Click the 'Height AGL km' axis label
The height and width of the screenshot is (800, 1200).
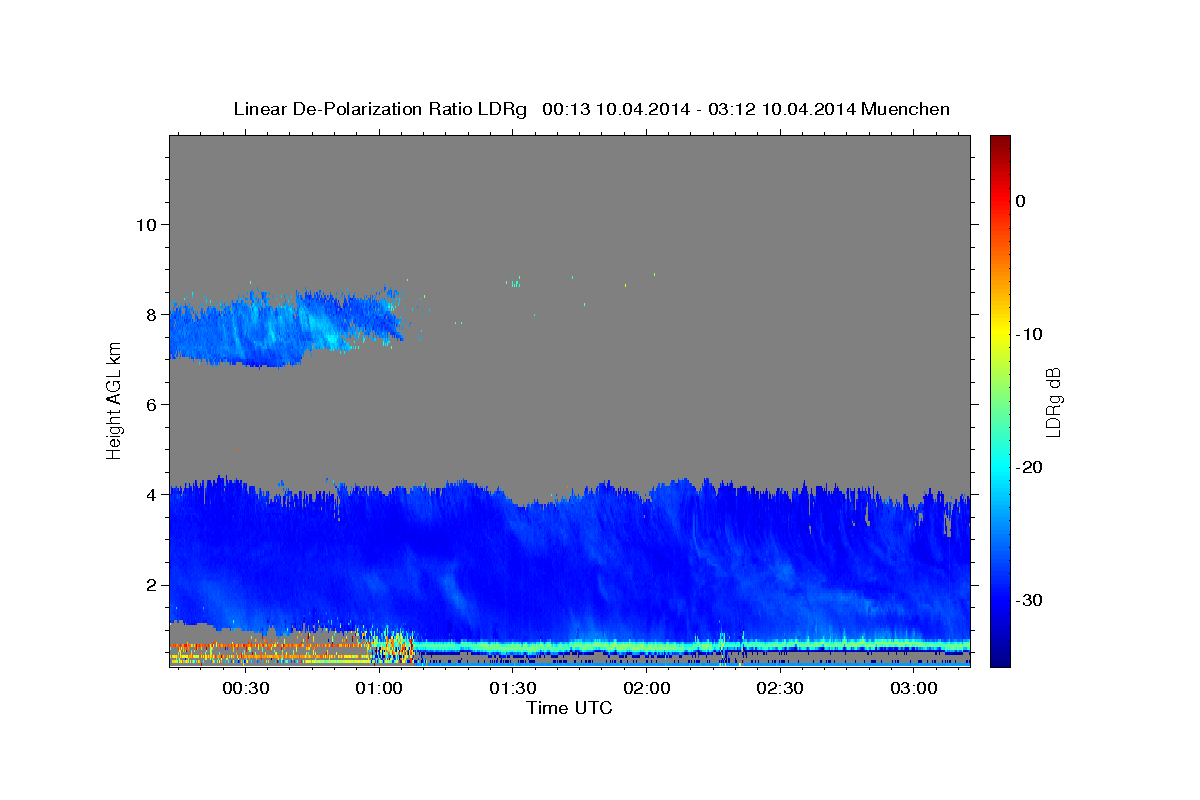coord(115,401)
